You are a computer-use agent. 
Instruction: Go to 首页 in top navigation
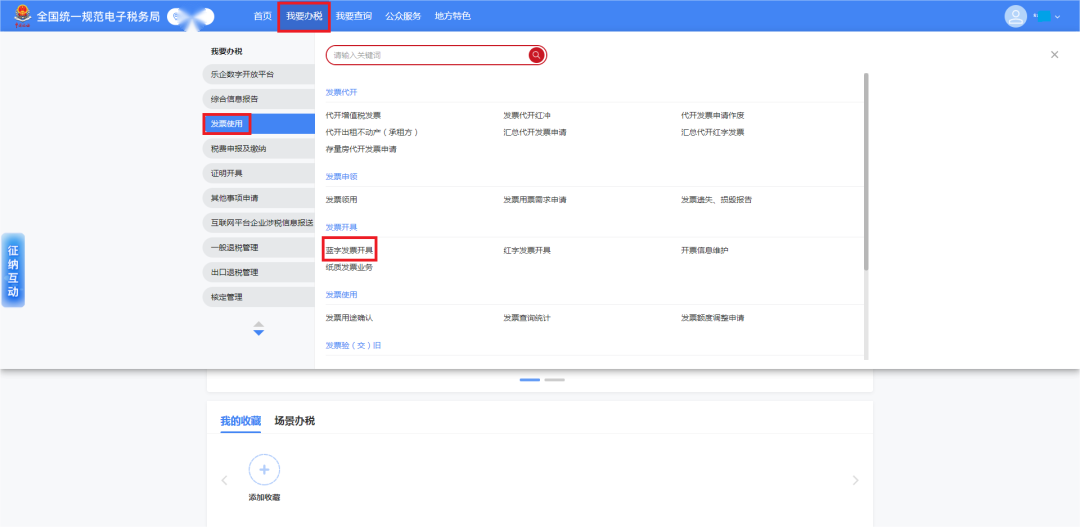pyautogui.click(x=262, y=16)
